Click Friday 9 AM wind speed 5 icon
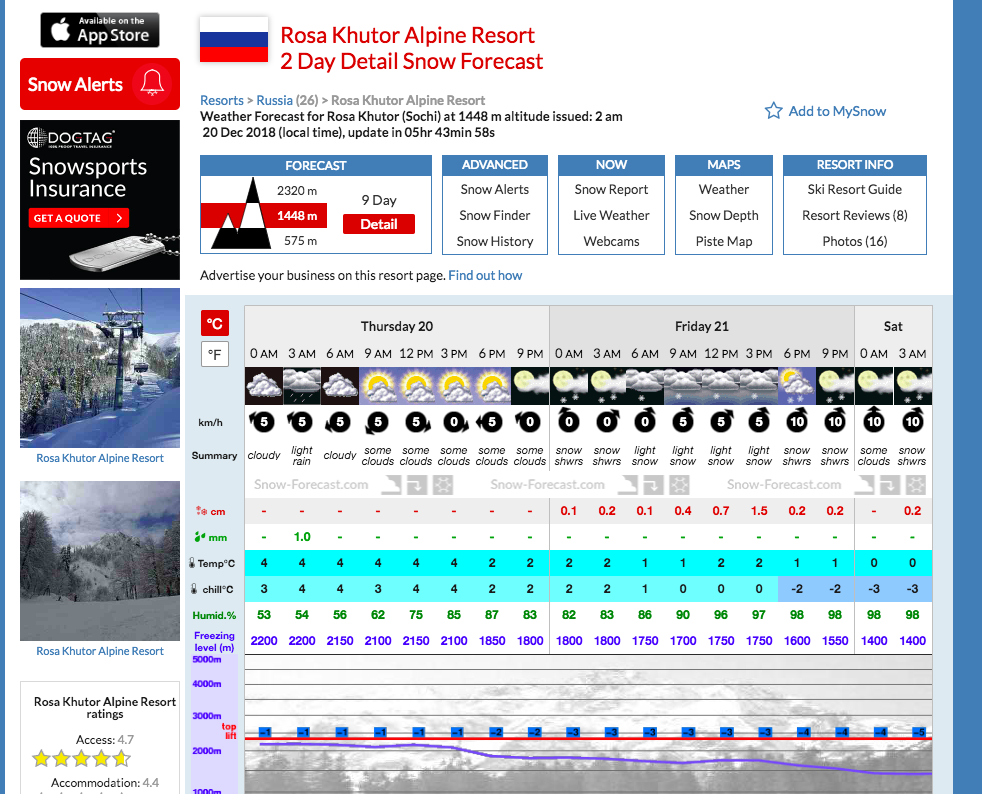This screenshot has height=794, width=982. [x=683, y=421]
